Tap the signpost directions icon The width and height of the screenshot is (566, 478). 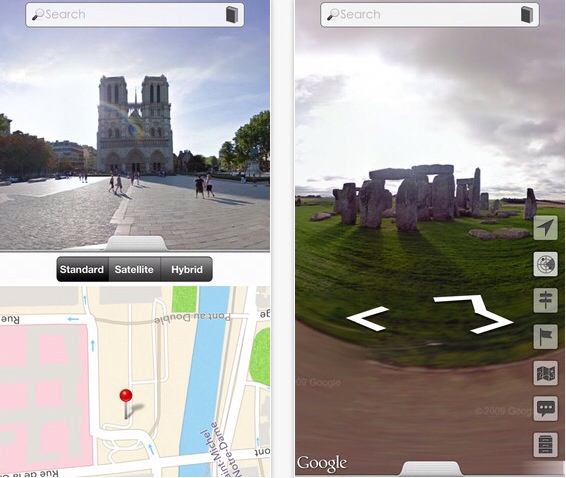pyautogui.click(x=545, y=300)
